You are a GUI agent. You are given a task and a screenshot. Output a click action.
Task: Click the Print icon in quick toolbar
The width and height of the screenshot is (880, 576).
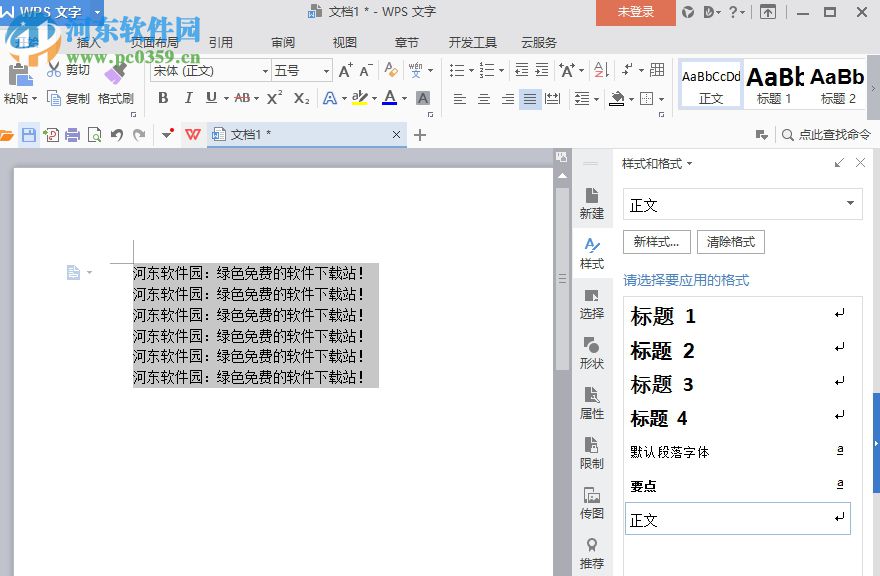tap(72, 135)
